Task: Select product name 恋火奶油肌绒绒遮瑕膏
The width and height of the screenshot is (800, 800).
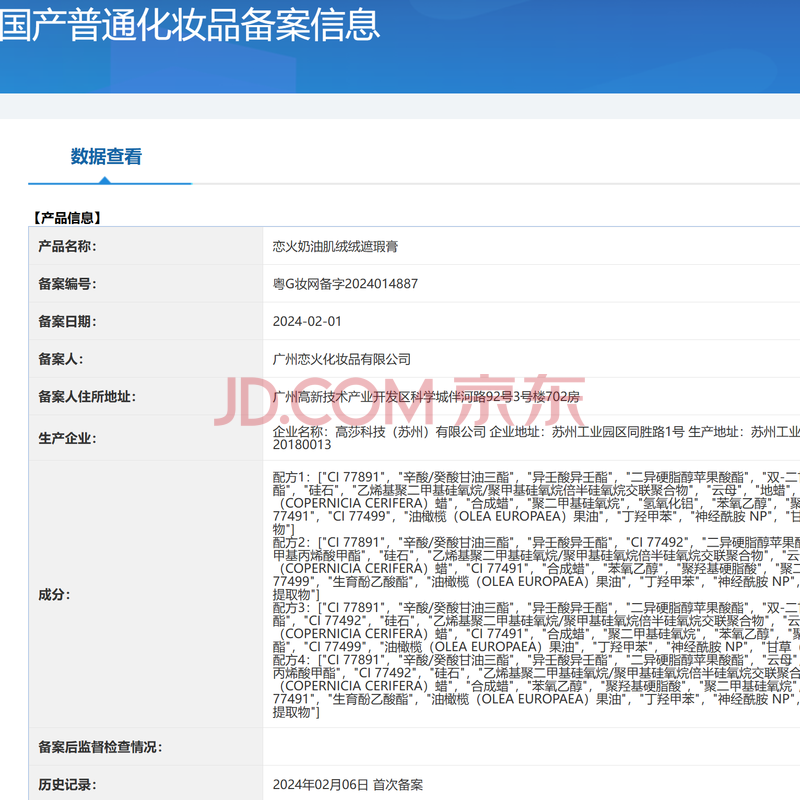Action: (335, 246)
